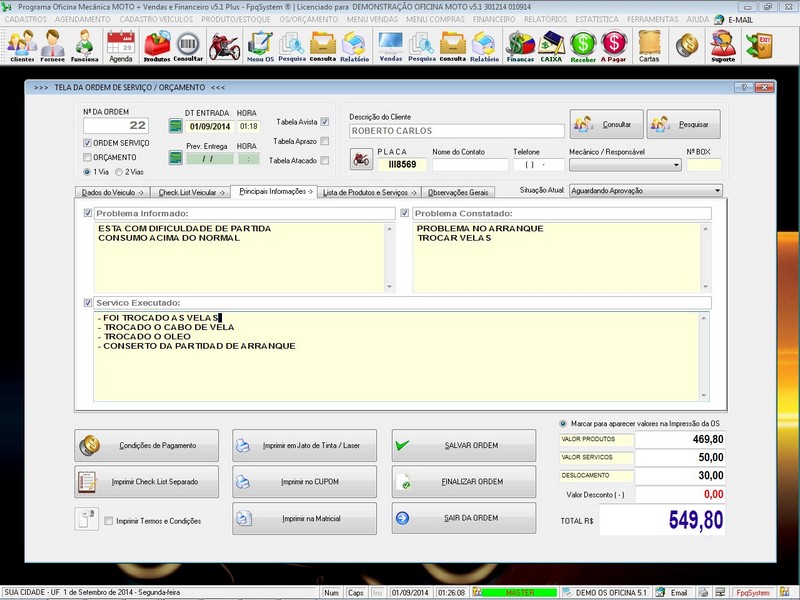Click the Nome do Contato field
This screenshot has height=600, width=800.
470,165
